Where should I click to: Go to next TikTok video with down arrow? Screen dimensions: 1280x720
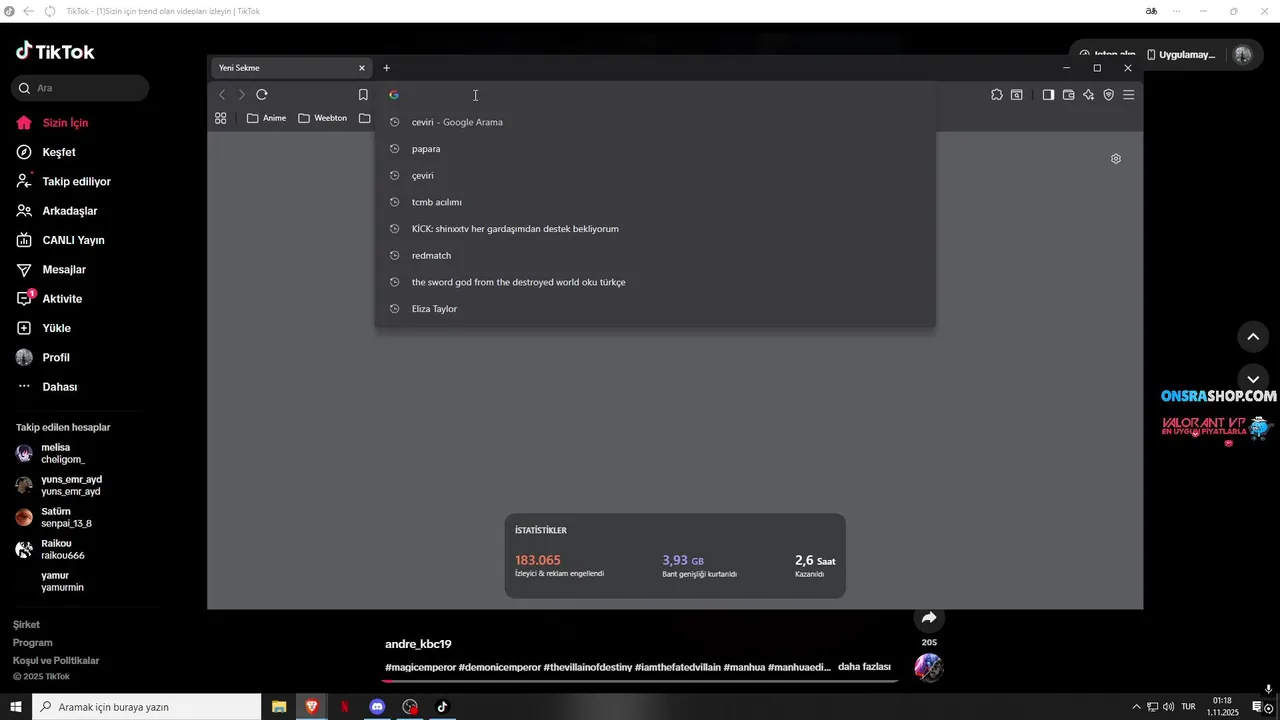[x=1253, y=379]
